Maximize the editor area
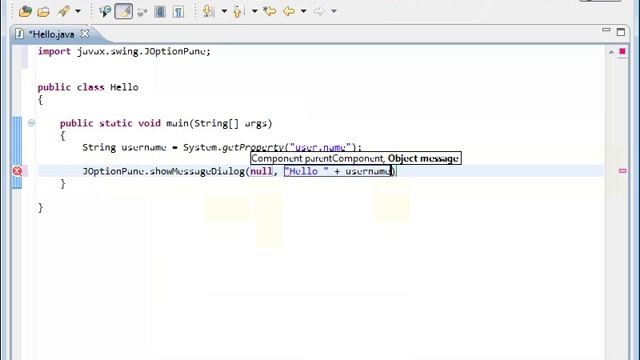This screenshot has width=640, height=360. pos(621,32)
